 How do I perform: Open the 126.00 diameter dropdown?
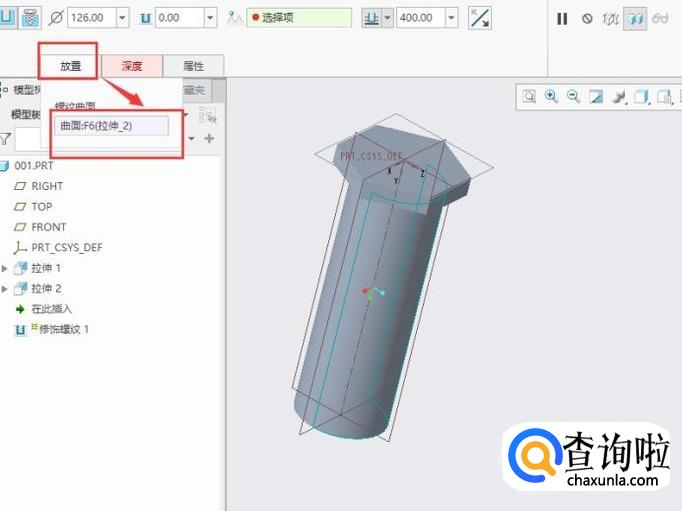click(123, 18)
